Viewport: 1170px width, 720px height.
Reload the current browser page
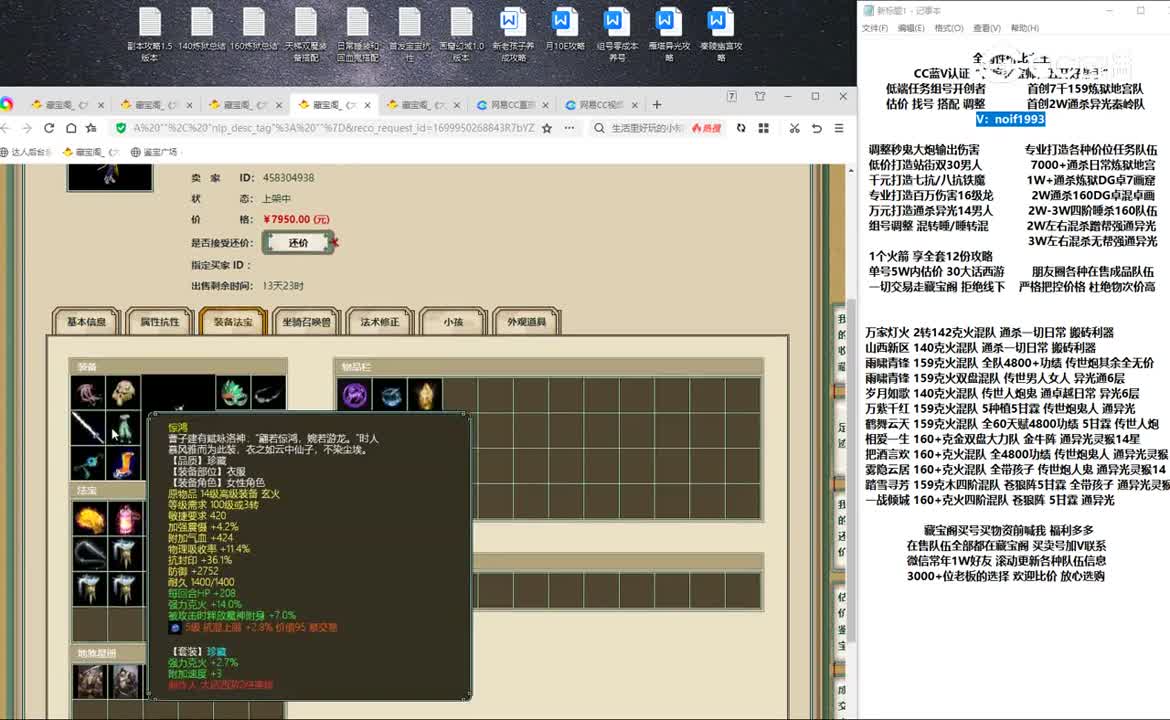[x=49, y=128]
